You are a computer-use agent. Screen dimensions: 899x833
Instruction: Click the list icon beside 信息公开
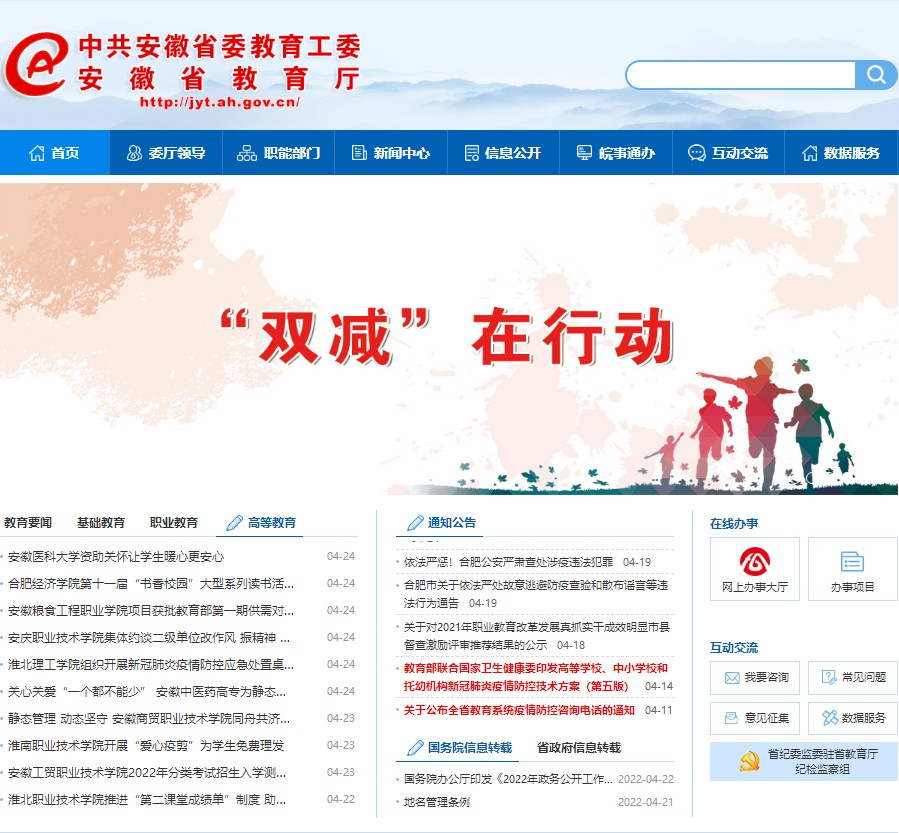(471, 153)
